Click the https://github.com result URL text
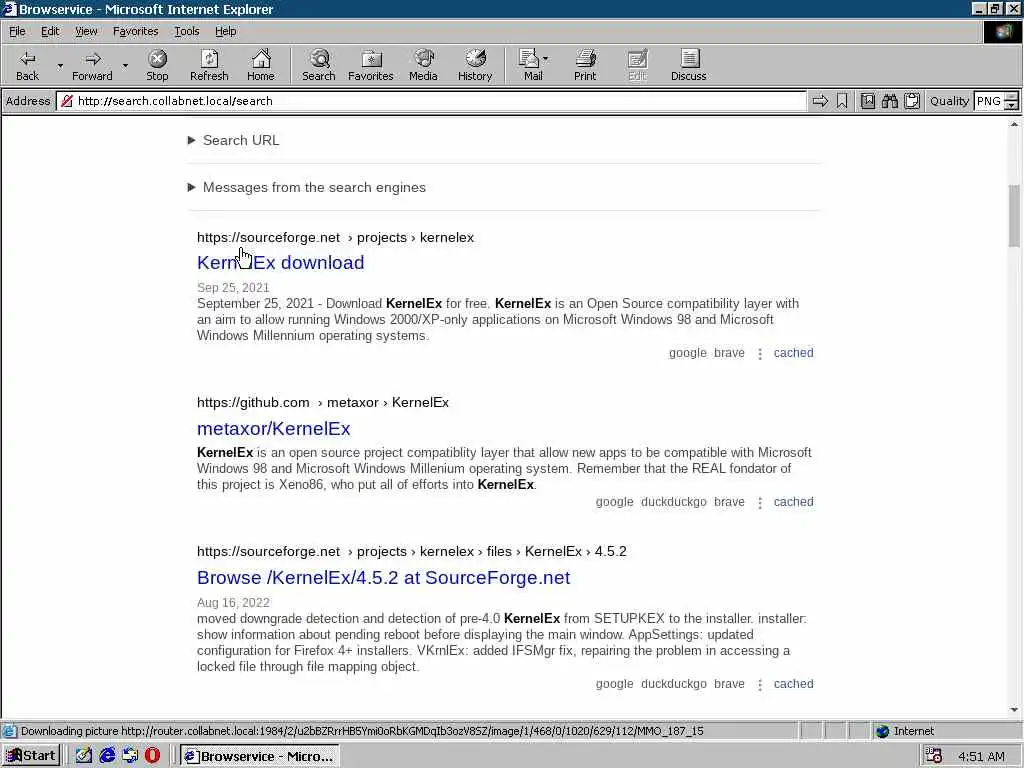Screen dimensions: 1024x768 click(x=253, y=402)
